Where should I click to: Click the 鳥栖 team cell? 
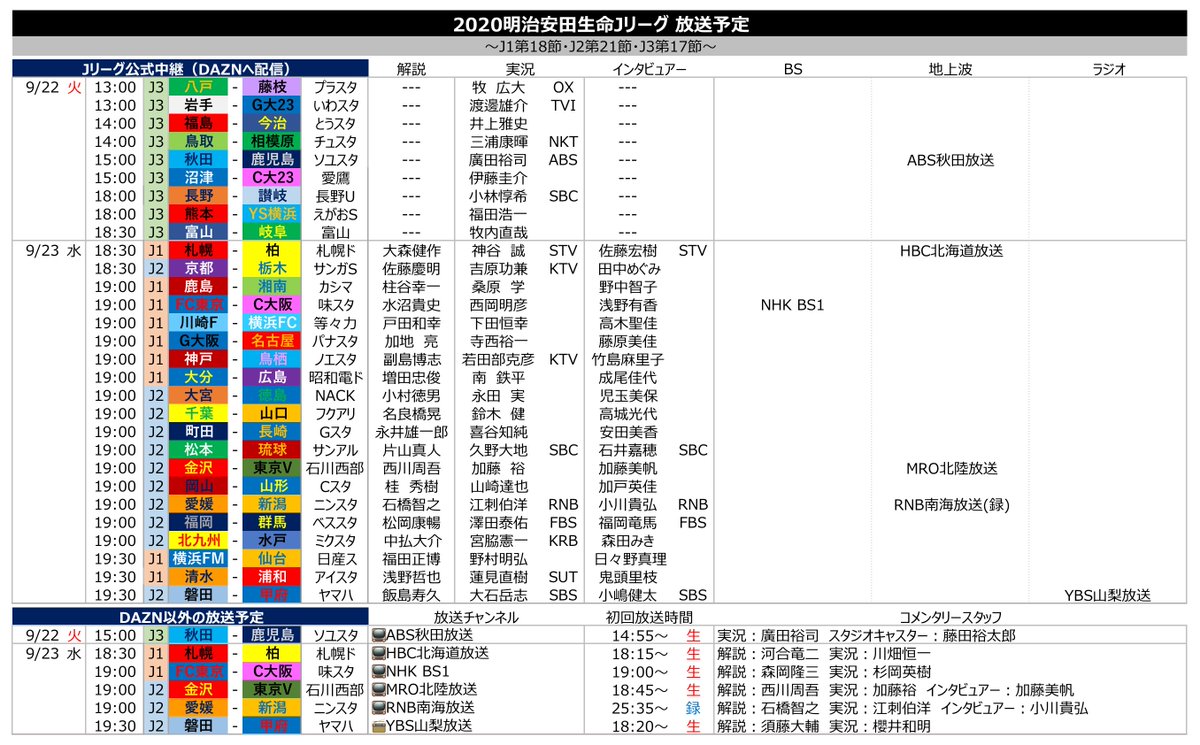click(271, 358)
